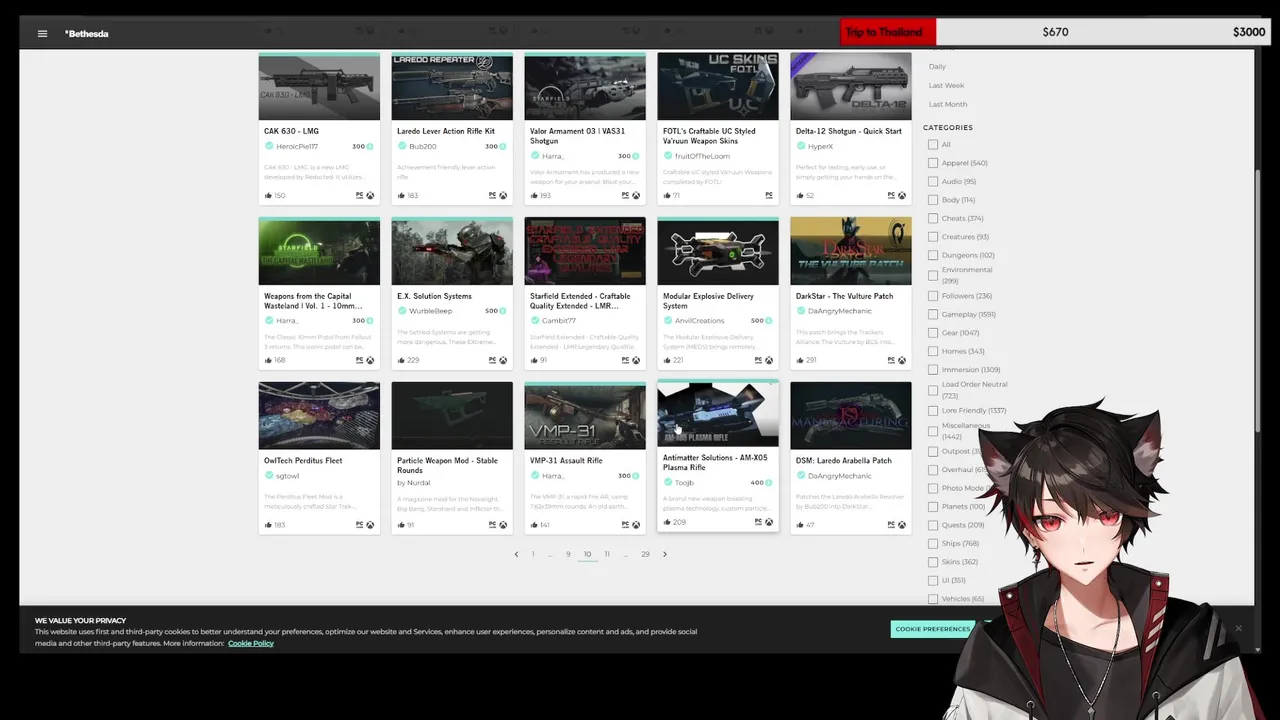Open the DarkStar - The Vulture Patch thumbnail
Screen dimensions: 1280x720
tap(851, 252)
